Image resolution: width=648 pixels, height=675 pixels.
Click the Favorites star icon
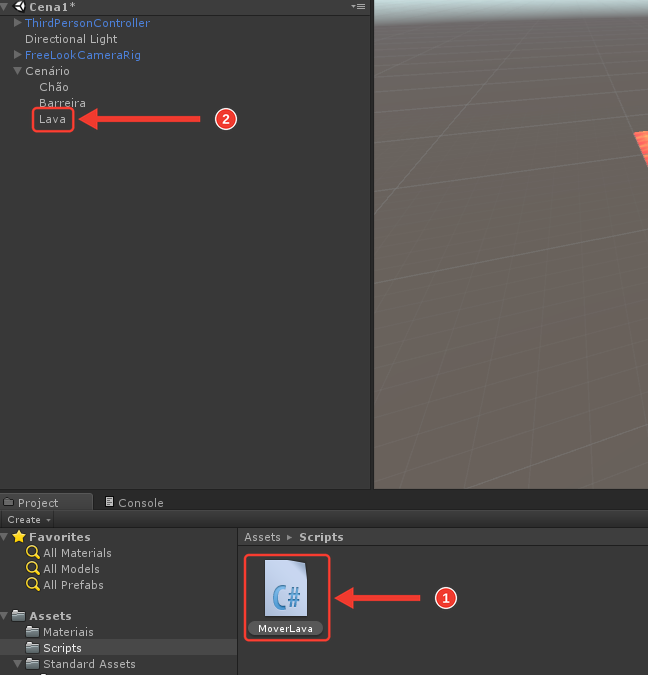pos(19,536)
